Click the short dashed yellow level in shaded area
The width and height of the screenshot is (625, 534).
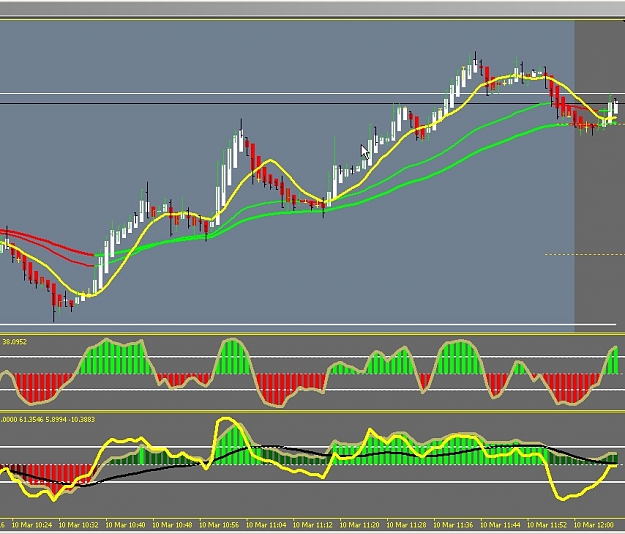pos(585,254)
